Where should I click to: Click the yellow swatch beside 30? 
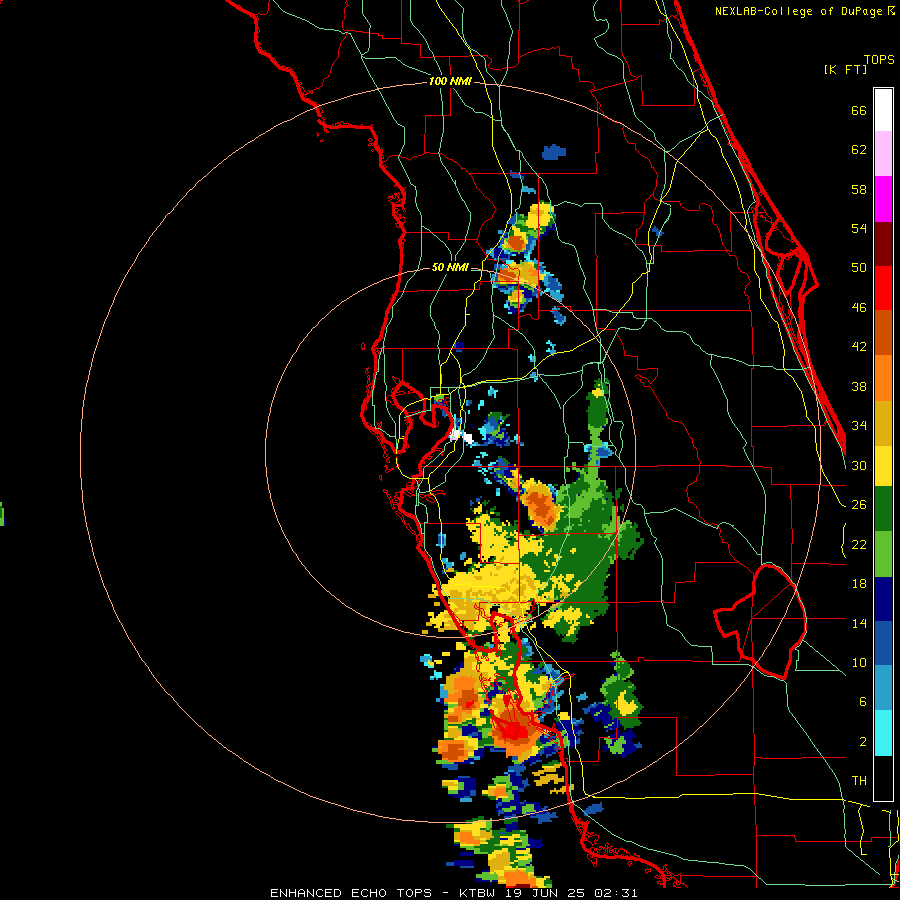tap(883, 466)
